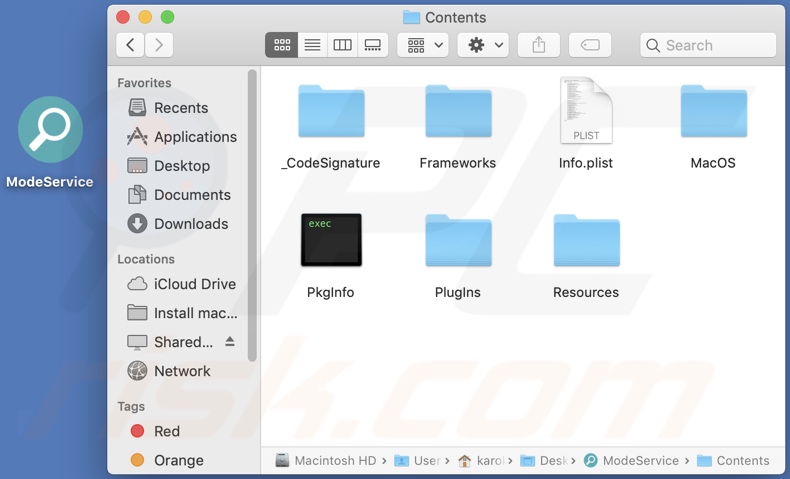Select the PkgInfo exec file
The height and width of the screenshot is (479, 790).
[331, 240]
